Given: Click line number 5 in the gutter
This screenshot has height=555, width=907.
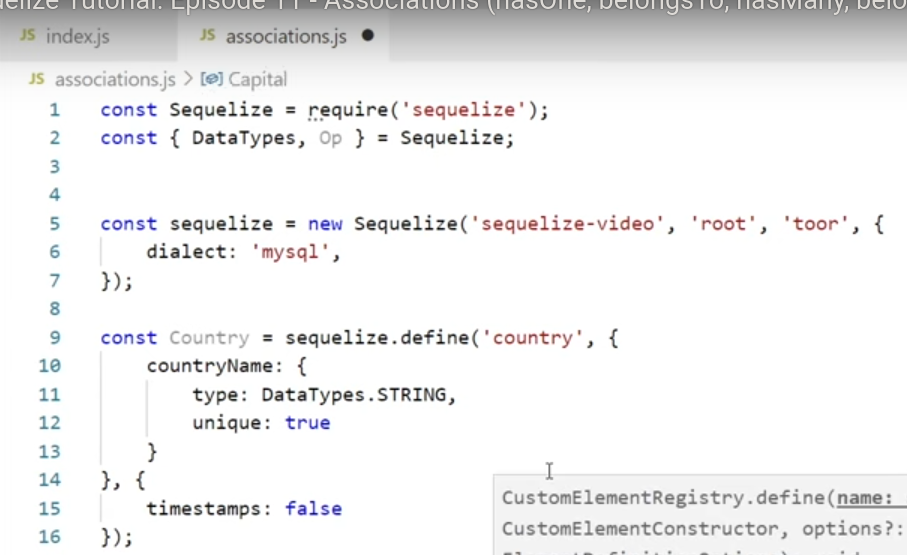Looking at the screenshot, I should pos(54,223).
